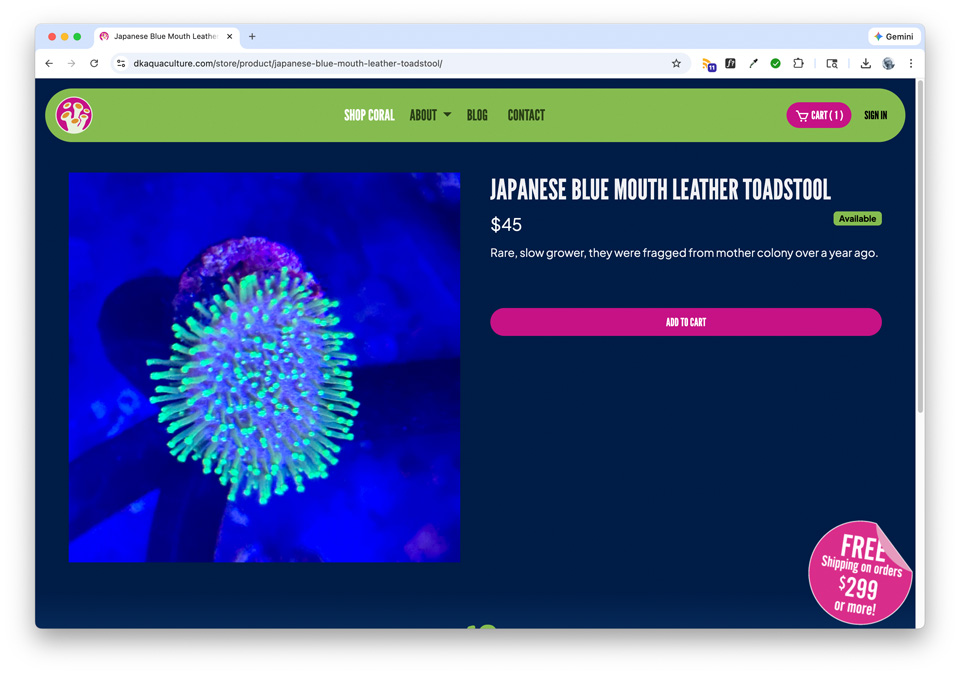Add the toadstool to cart

(x=686, y=322)
